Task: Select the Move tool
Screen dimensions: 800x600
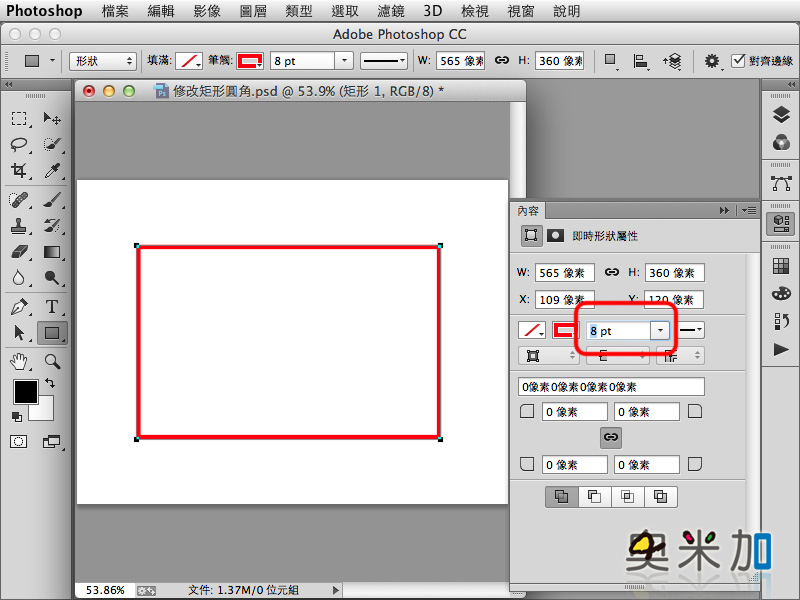Action: point(52,119)
